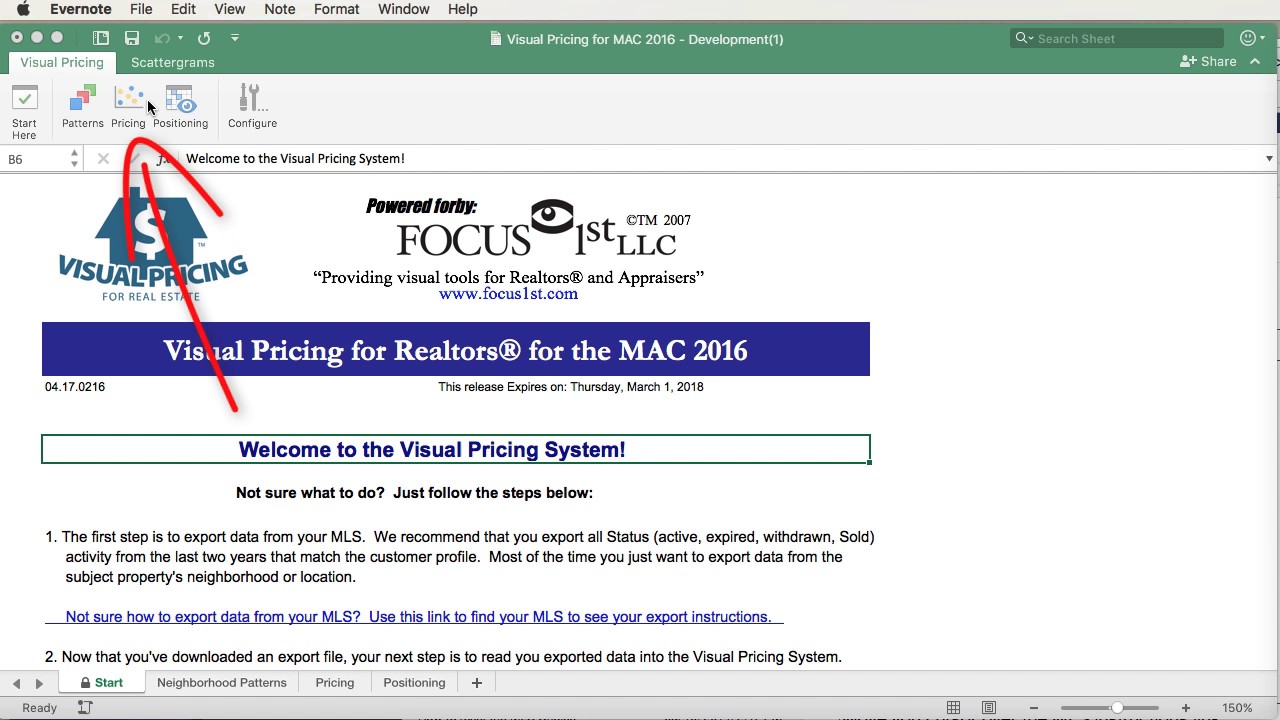Screen dimensions: 1280x720
Task: Select the Neighborhood Patterns sheet tab
Action: pyautogui.click(x=221, y=683)
